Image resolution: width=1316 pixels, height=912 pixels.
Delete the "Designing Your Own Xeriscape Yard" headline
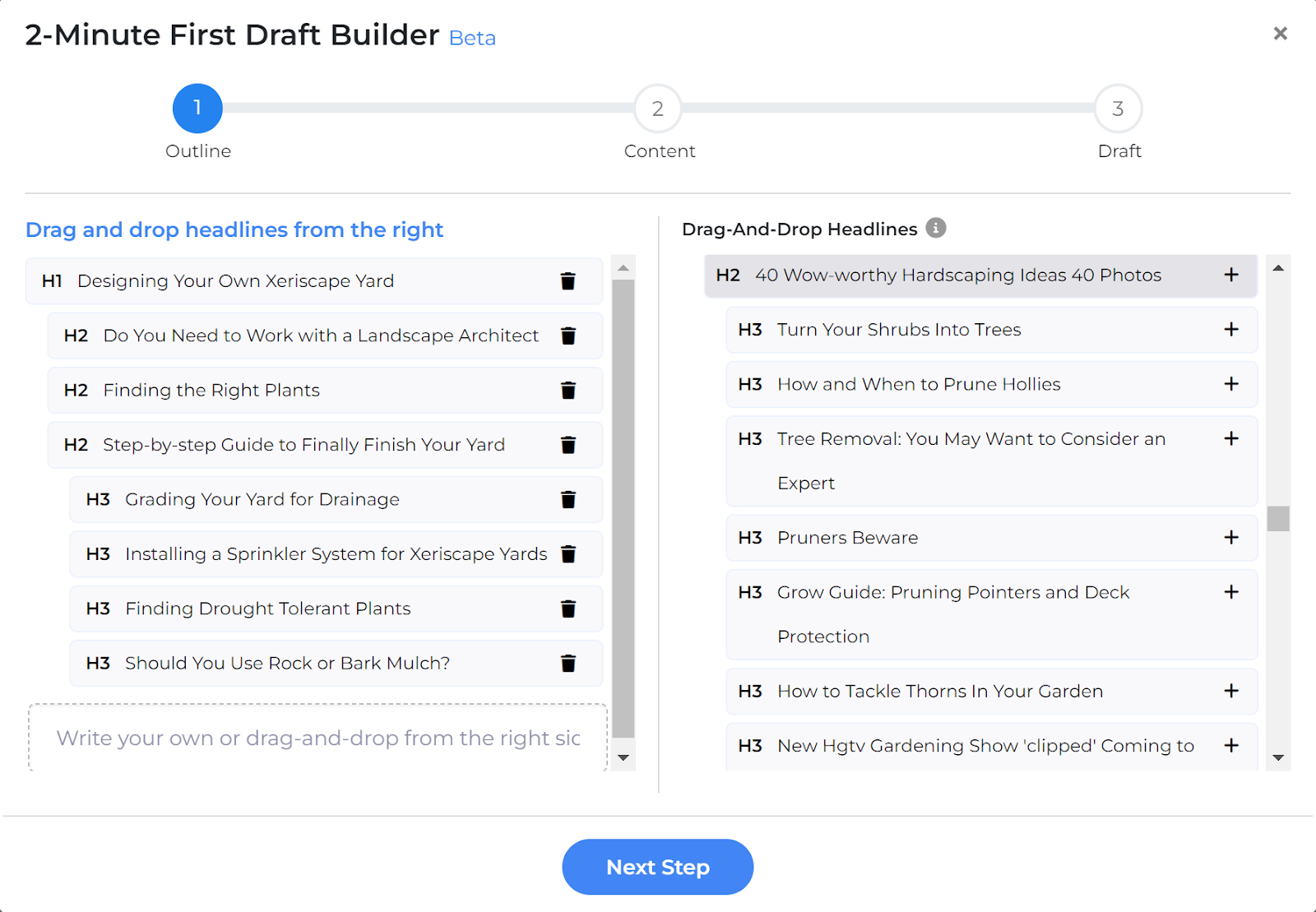[568, 280]
